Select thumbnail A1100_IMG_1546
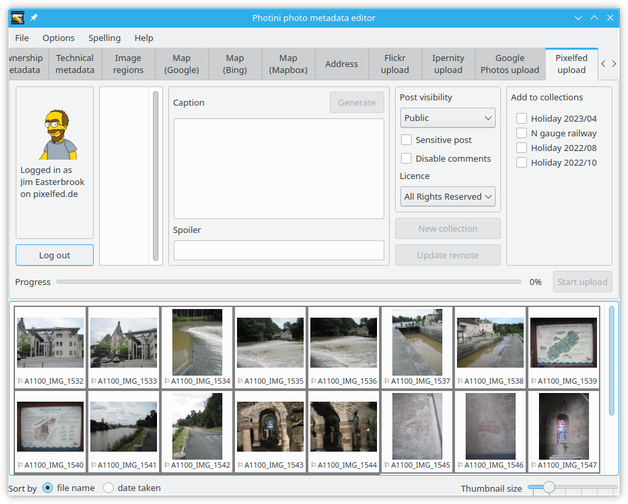 point(490,431)
